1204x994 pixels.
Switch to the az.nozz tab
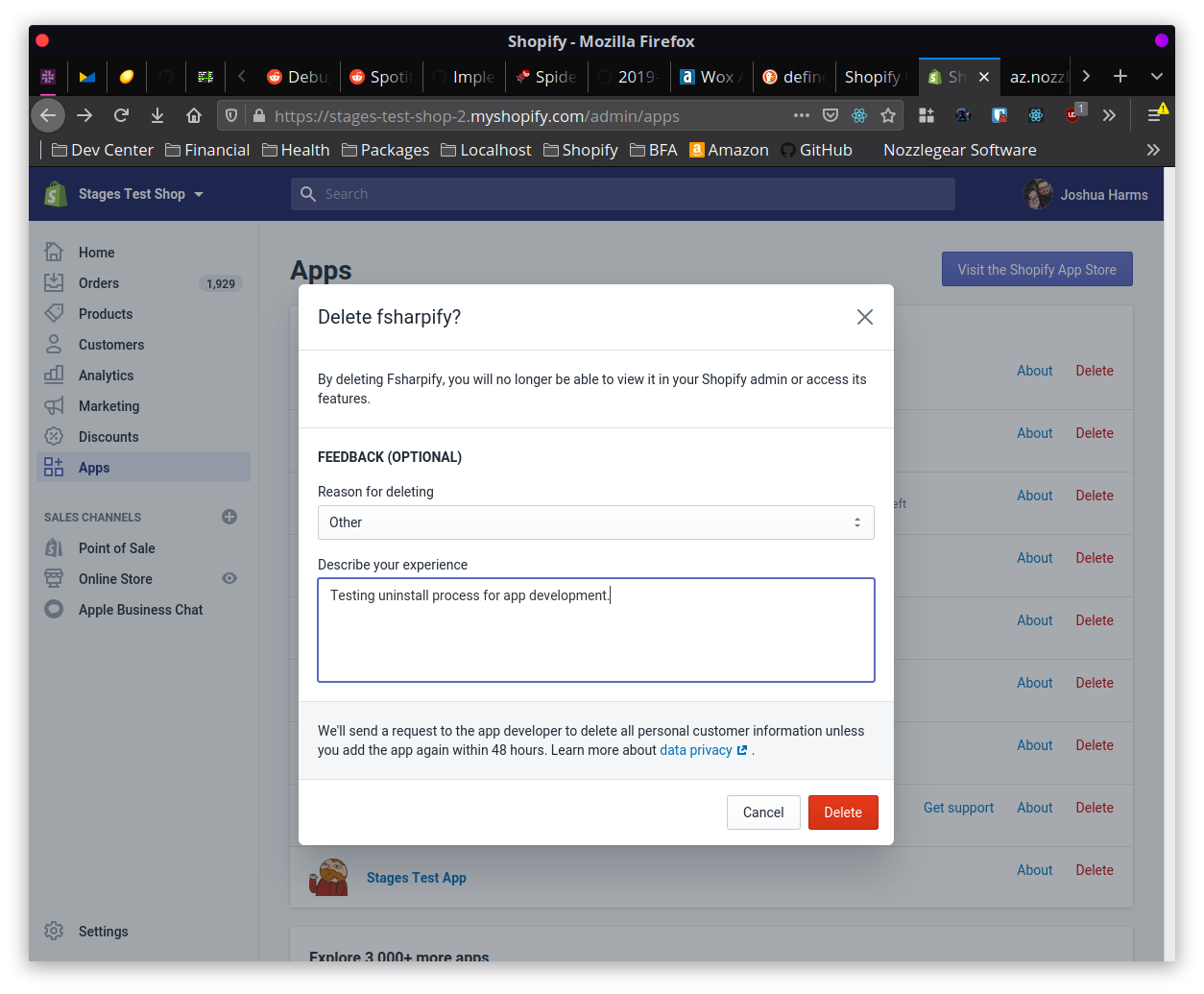click(x=1037, y=77)
